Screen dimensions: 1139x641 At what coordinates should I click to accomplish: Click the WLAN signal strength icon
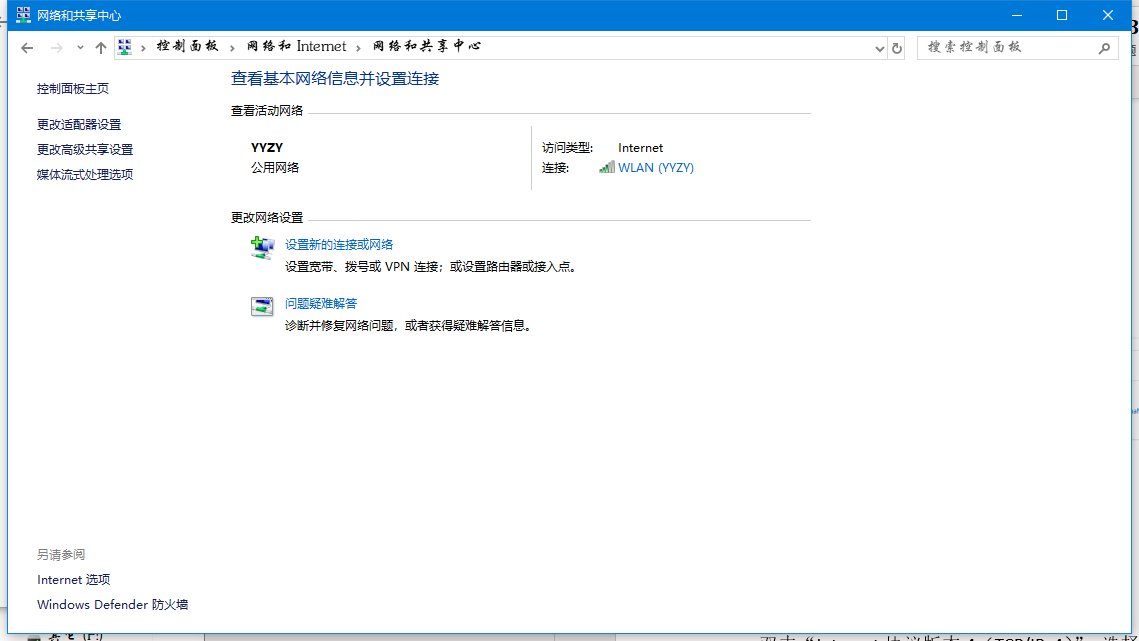(x=607, y=168)
